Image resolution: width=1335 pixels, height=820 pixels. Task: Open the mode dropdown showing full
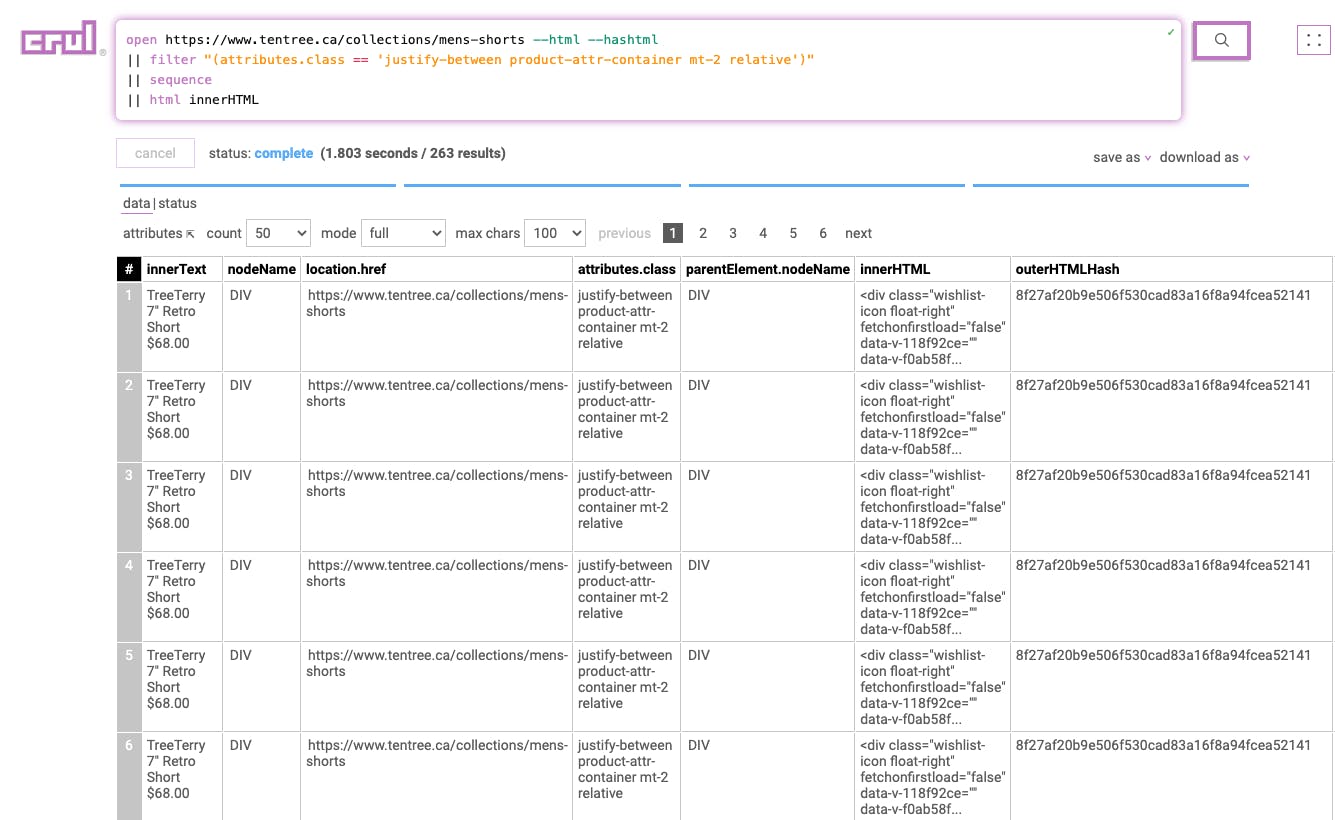pos(403,233)
